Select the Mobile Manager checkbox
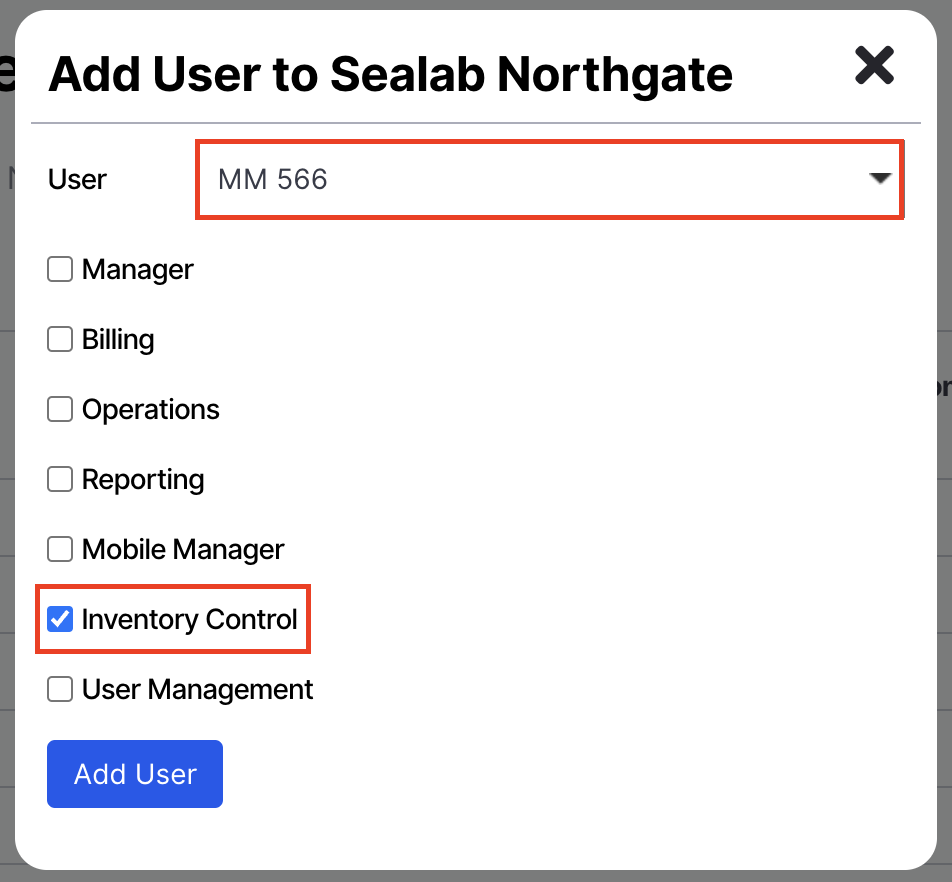This screenshot has width=952, height=882. 60,549
